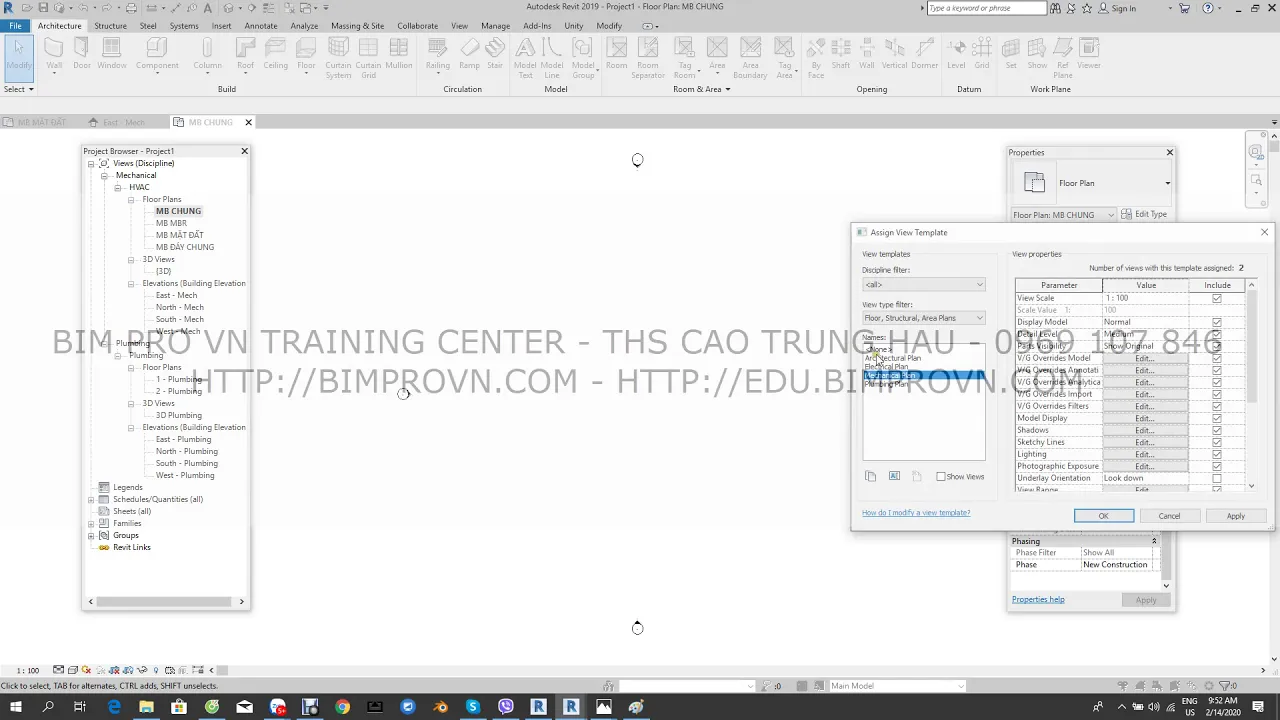Select the Ramp tool
The image size is (1280, 720).
coord(469,54)
